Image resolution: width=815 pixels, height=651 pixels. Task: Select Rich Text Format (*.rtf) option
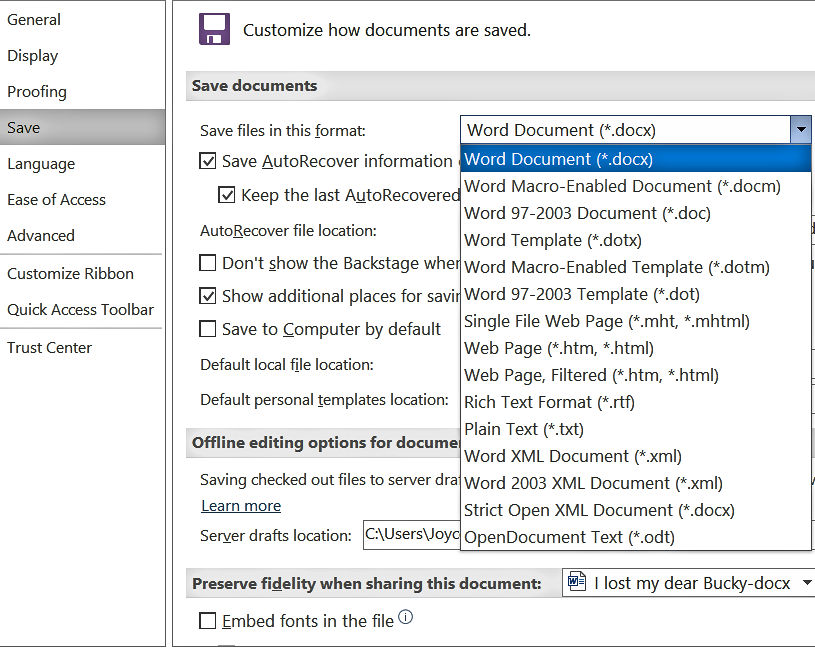[x=549, y=402]
